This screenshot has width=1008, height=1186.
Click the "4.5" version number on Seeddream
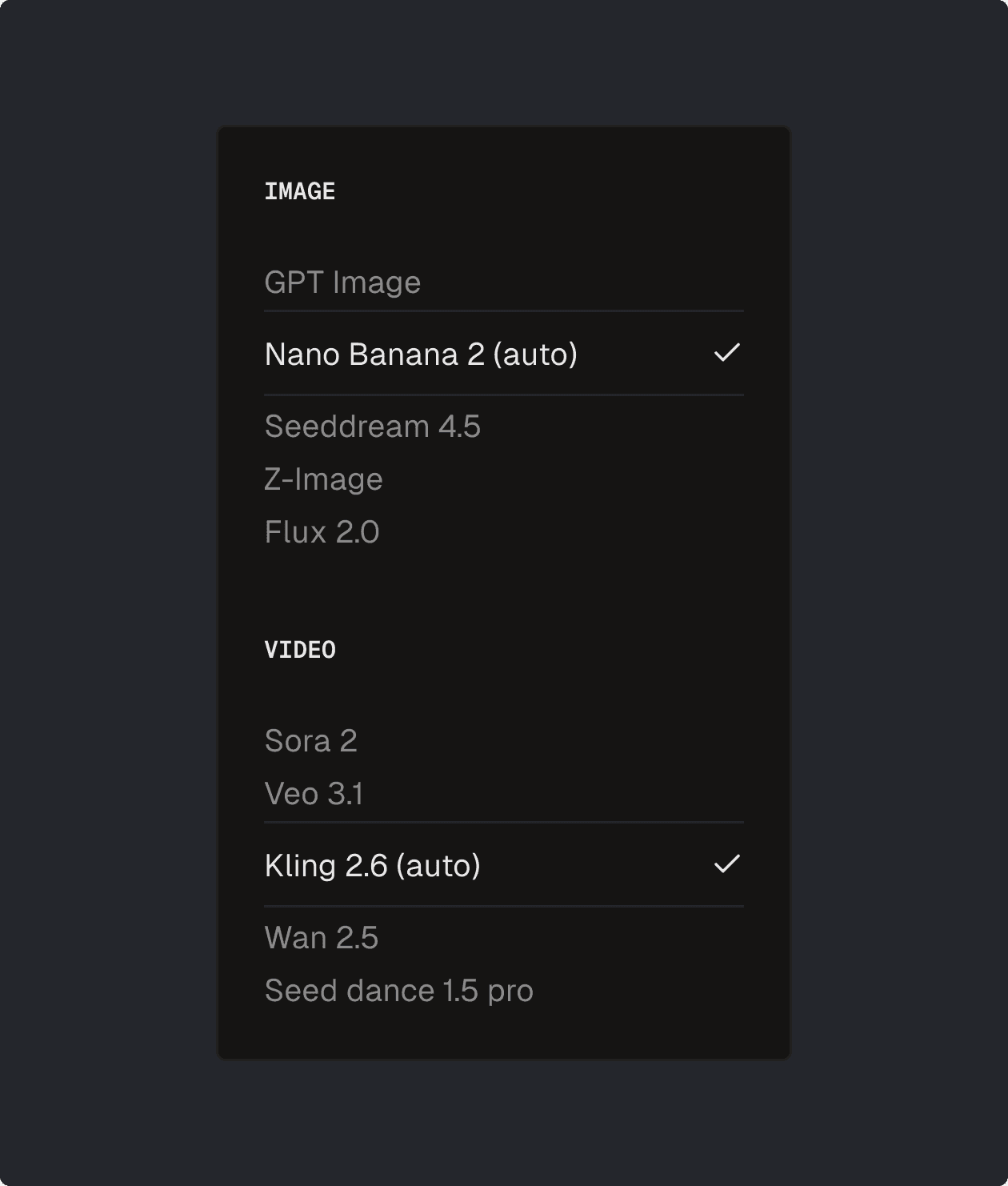459,427
